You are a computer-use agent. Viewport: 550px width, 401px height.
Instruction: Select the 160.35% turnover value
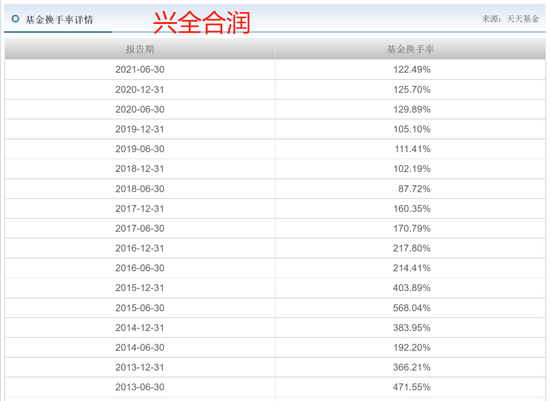(412, 209)
